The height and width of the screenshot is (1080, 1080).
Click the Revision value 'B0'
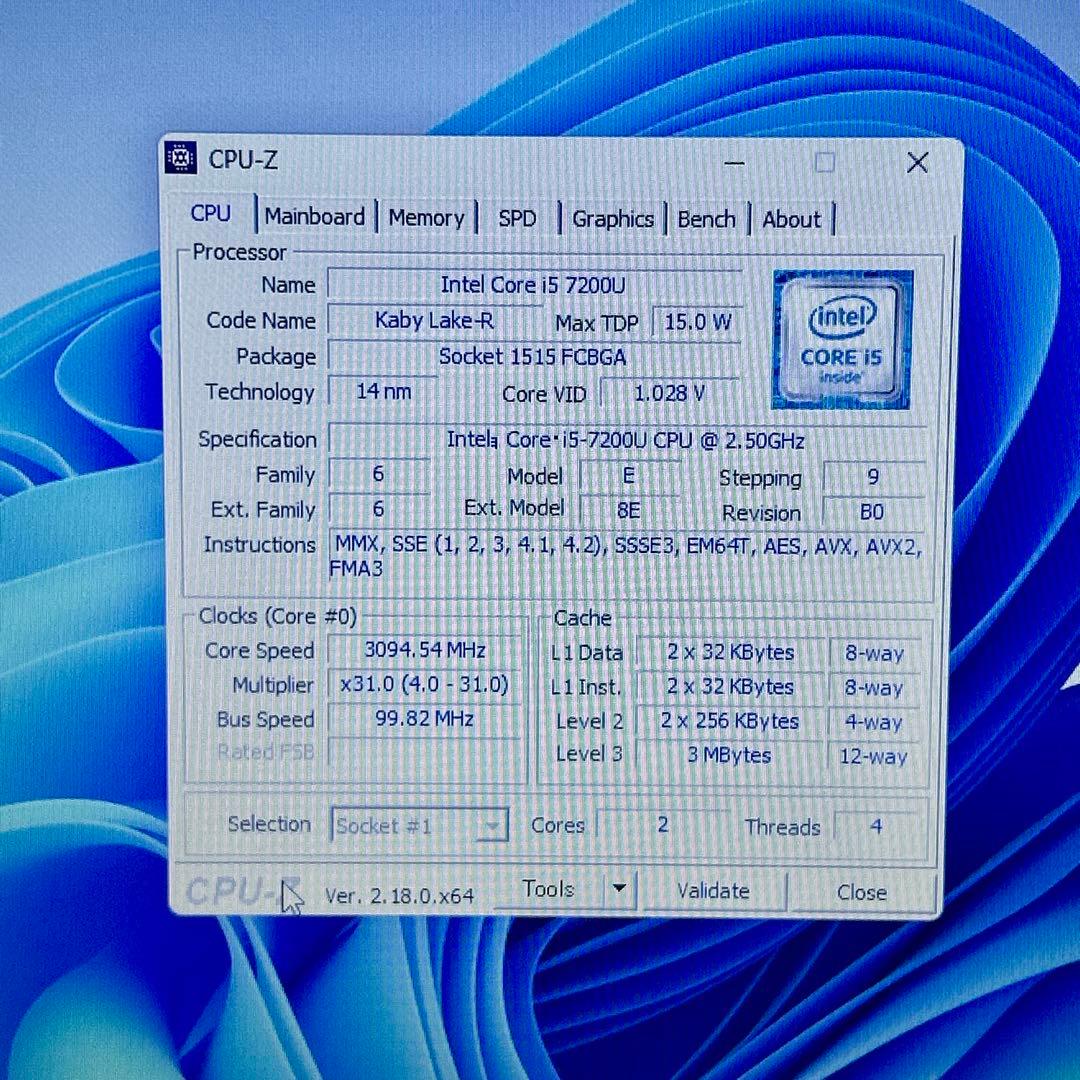pos(873,512)
